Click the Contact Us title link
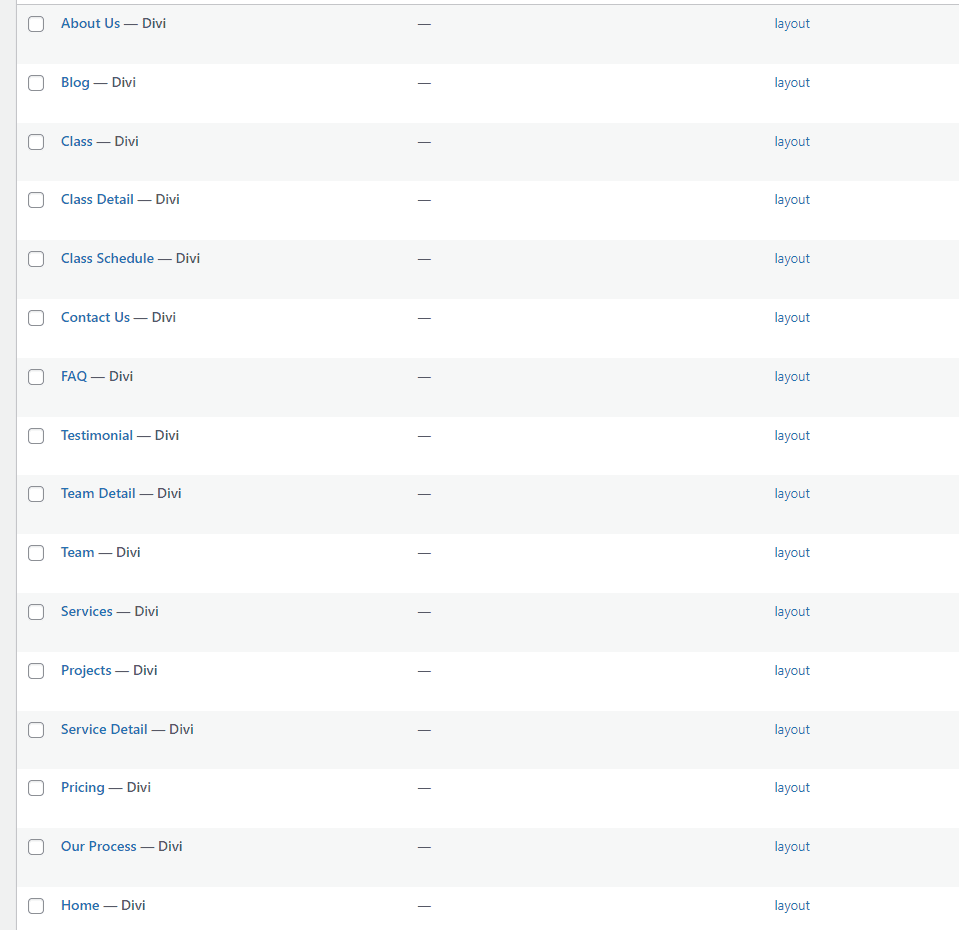The width and height of the screenshot is (959, 930). point(95,317)
